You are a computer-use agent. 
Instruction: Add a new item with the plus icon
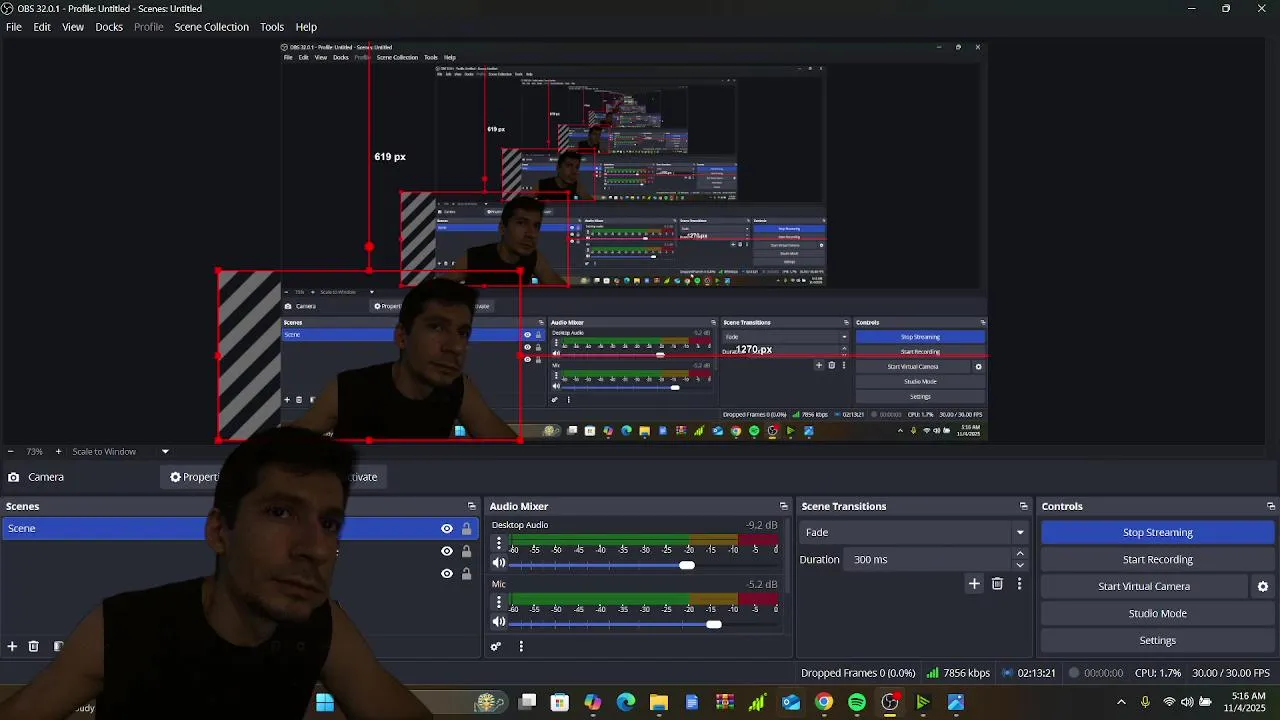pos(12,647)
